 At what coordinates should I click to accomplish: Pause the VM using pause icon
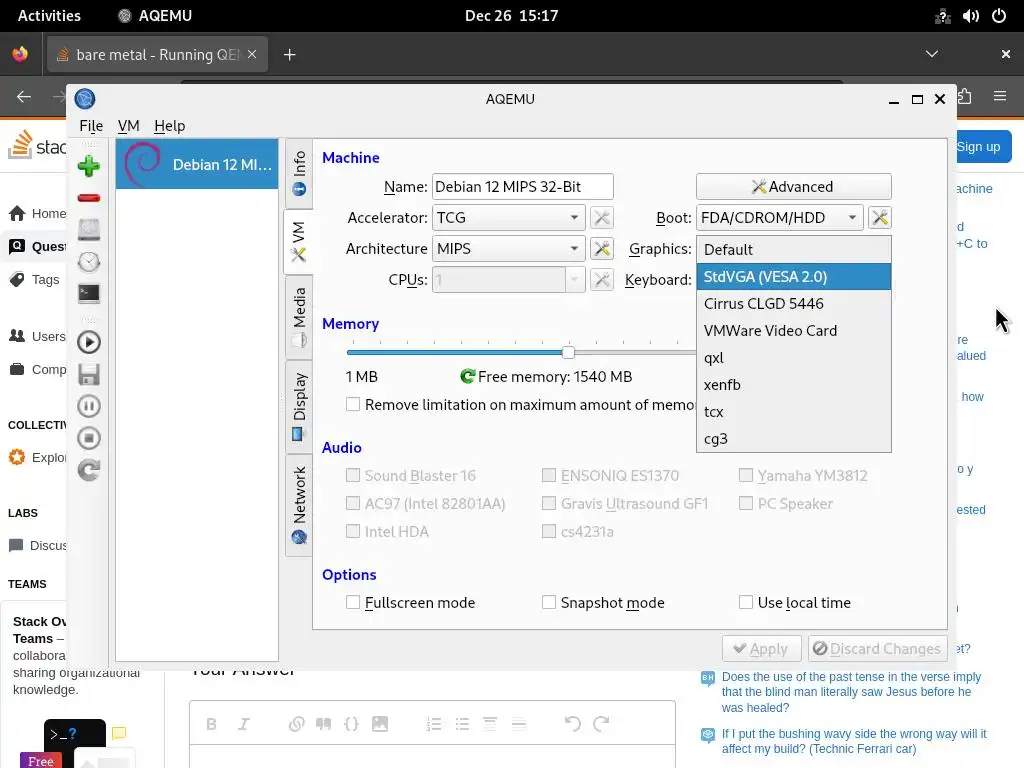(x=89, y=406)
